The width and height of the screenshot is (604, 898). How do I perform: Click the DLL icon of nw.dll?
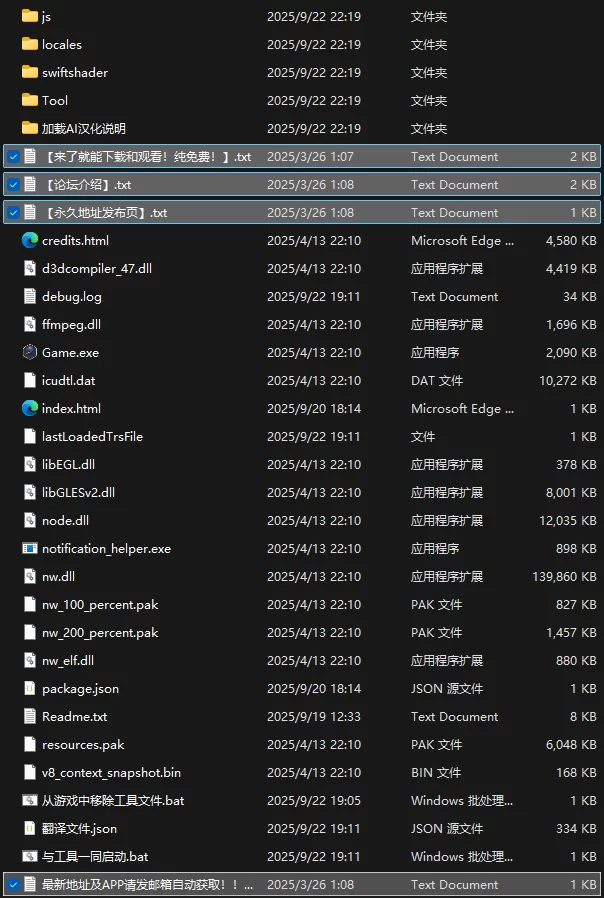(x=30, y=577)
